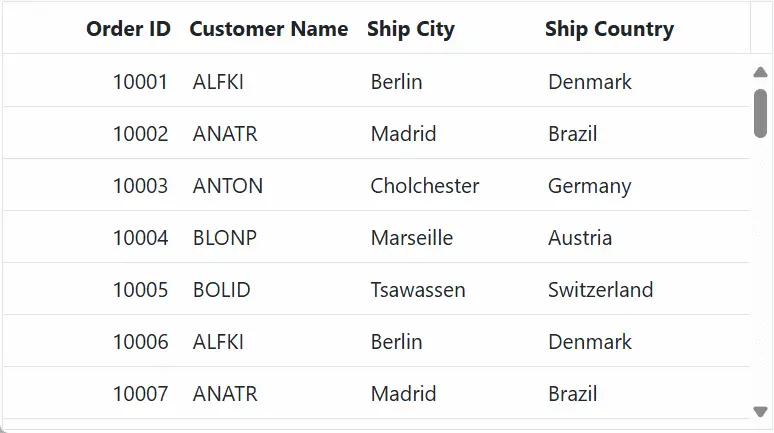Select the Tsawassen city cell

418,290
